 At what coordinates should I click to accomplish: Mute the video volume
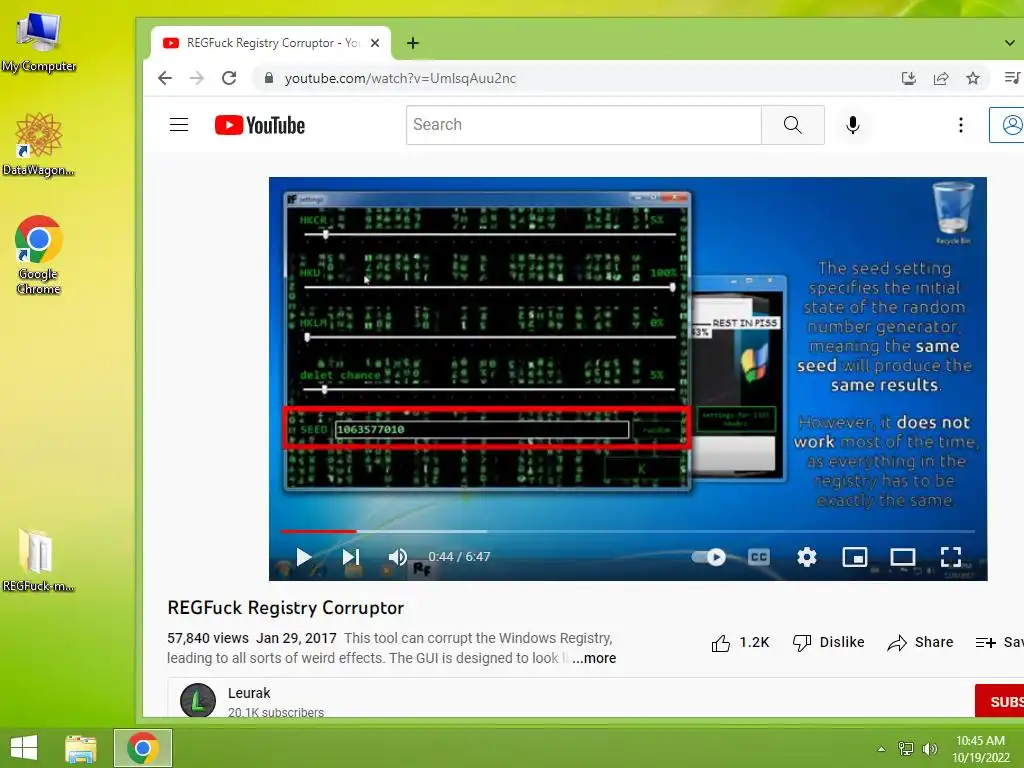click(x=397, y=557)
